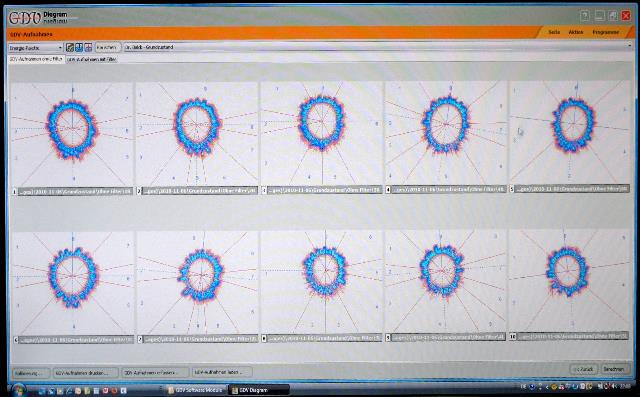Click the GDV Diagram taskbar button
Screen dimensions: 640x397
(258, 390)
